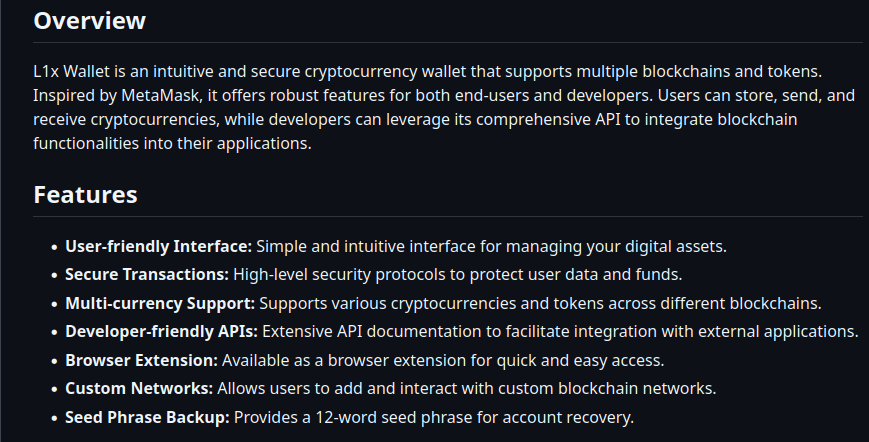Click the Features heading
The image size is (869, 442).
85,194
